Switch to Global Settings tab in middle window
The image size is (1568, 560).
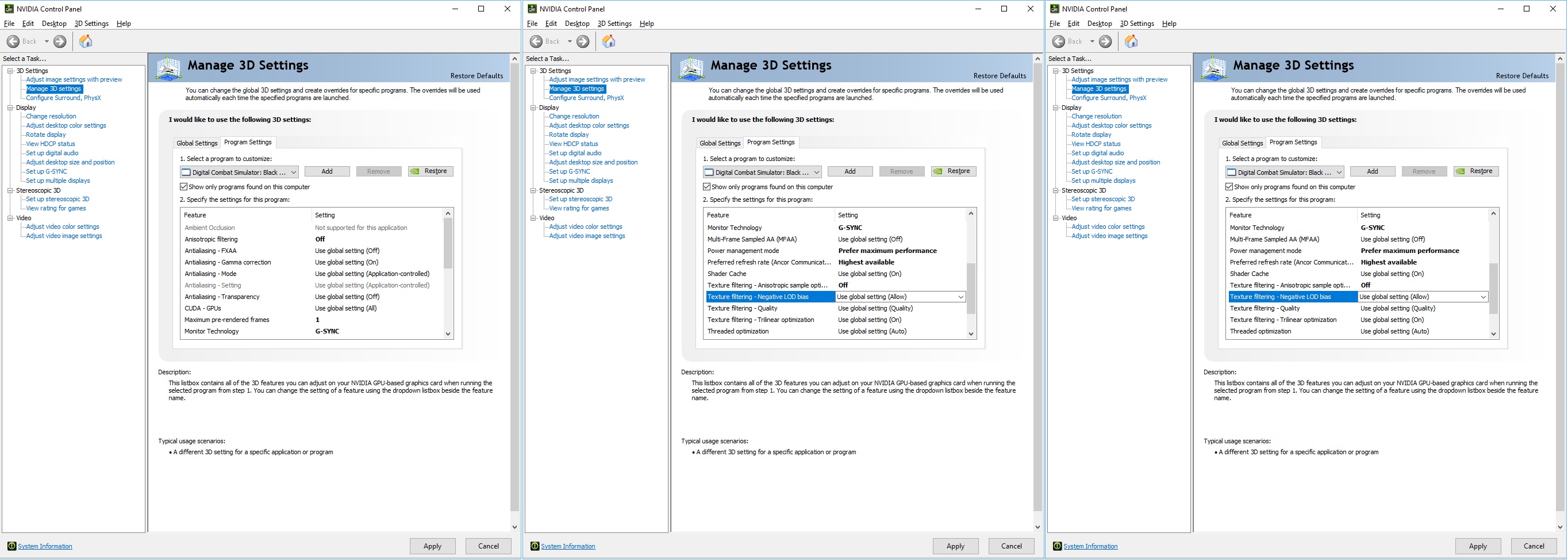(x=720, y=143)
